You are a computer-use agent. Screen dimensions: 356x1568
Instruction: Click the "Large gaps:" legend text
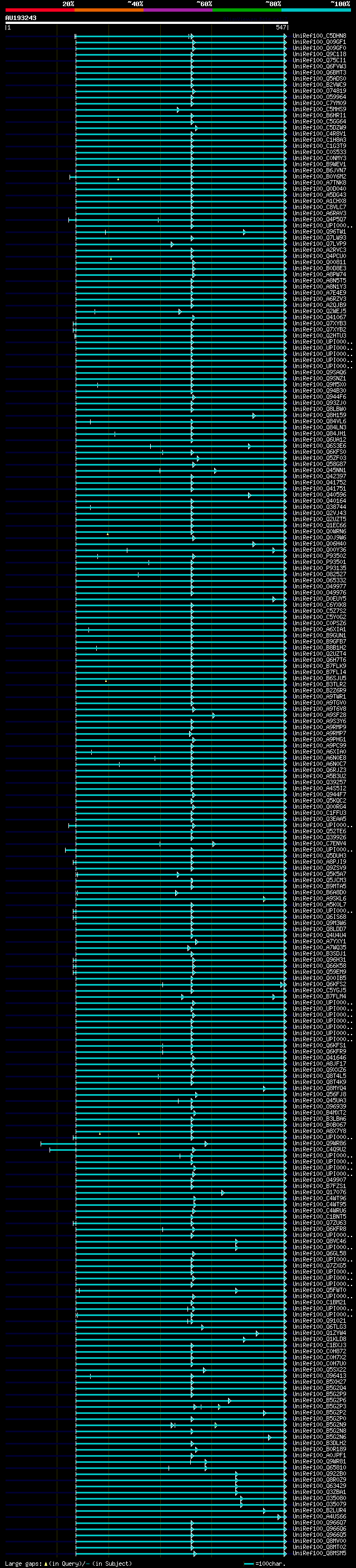[23, 1564]
